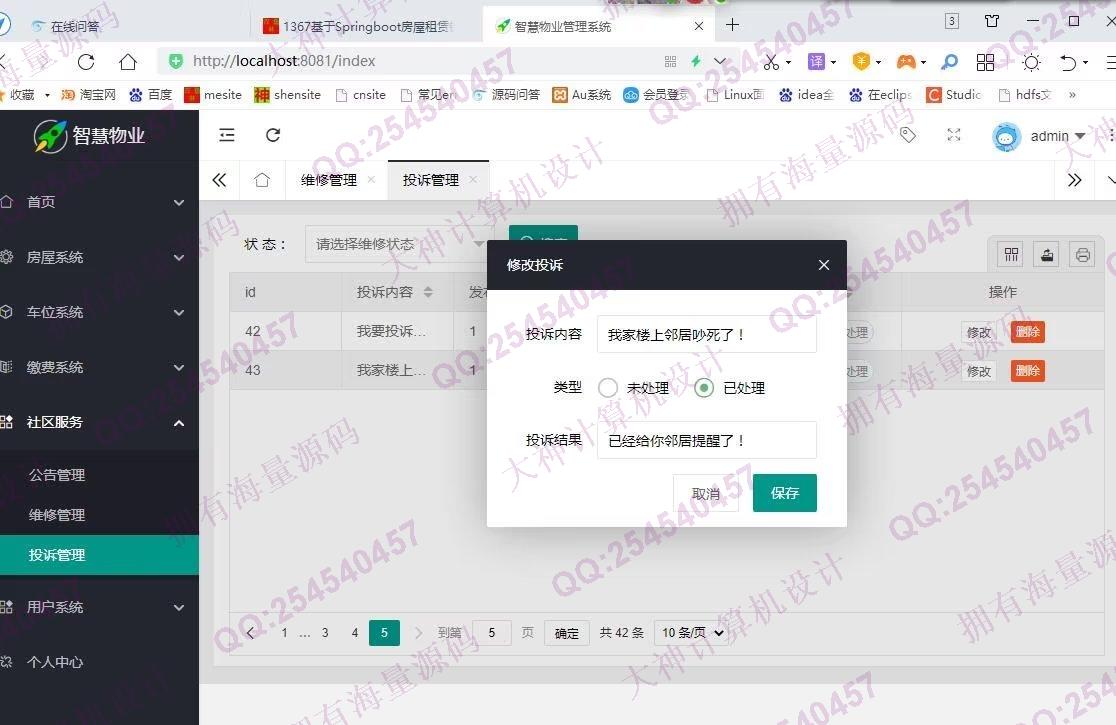Image resolution: width=1116 pixels, height=725 pixels.
Task: Click the browser magnifier search icon
Action: pyautogui.click(x=949, y=63)
